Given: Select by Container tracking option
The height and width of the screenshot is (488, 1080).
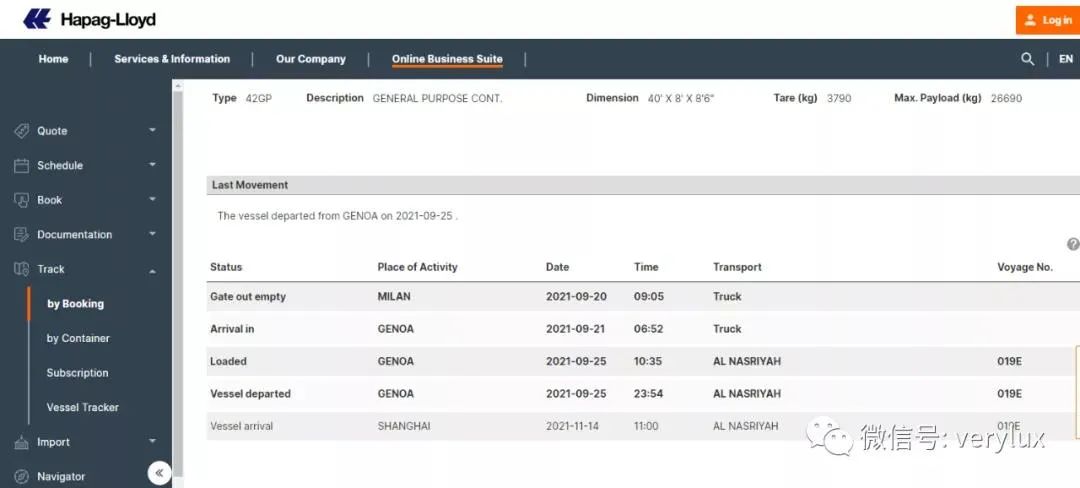Looking at the screenshot, I should 78,338.
